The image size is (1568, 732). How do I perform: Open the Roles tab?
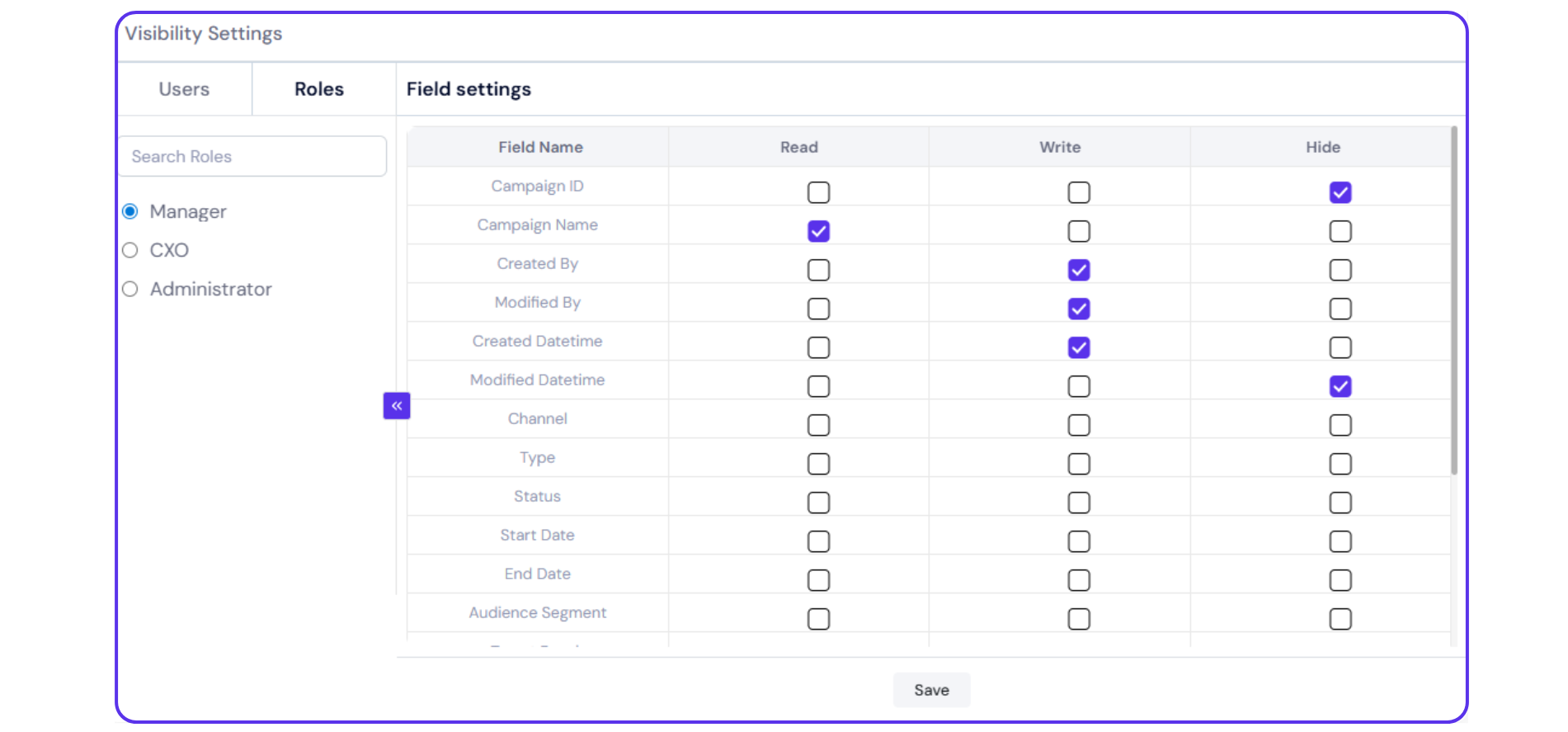pyautogui.click(x=319, y=89)
